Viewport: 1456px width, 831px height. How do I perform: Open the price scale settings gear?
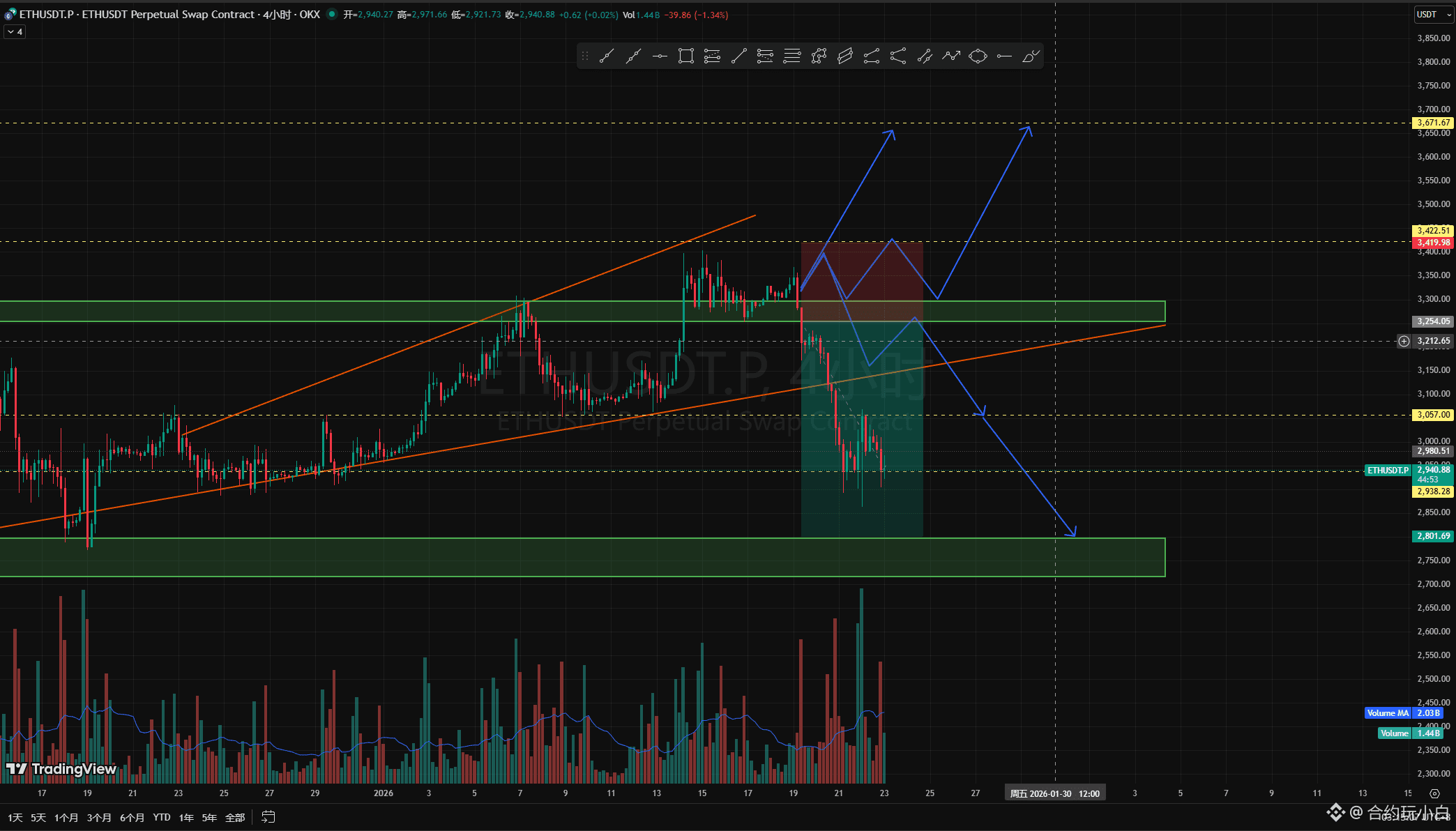point(1434,793)
